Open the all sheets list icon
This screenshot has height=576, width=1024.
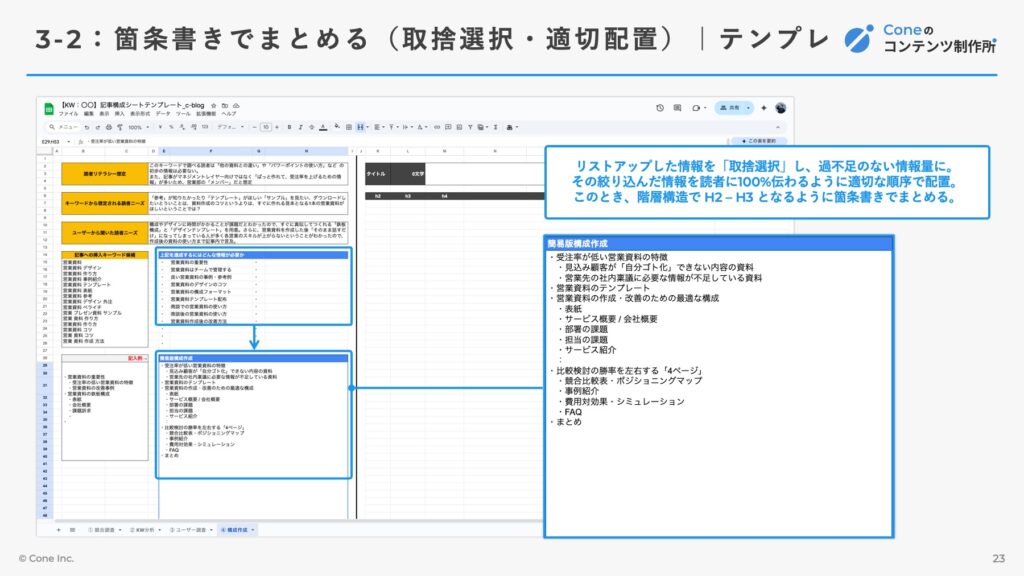coord(72,530)
